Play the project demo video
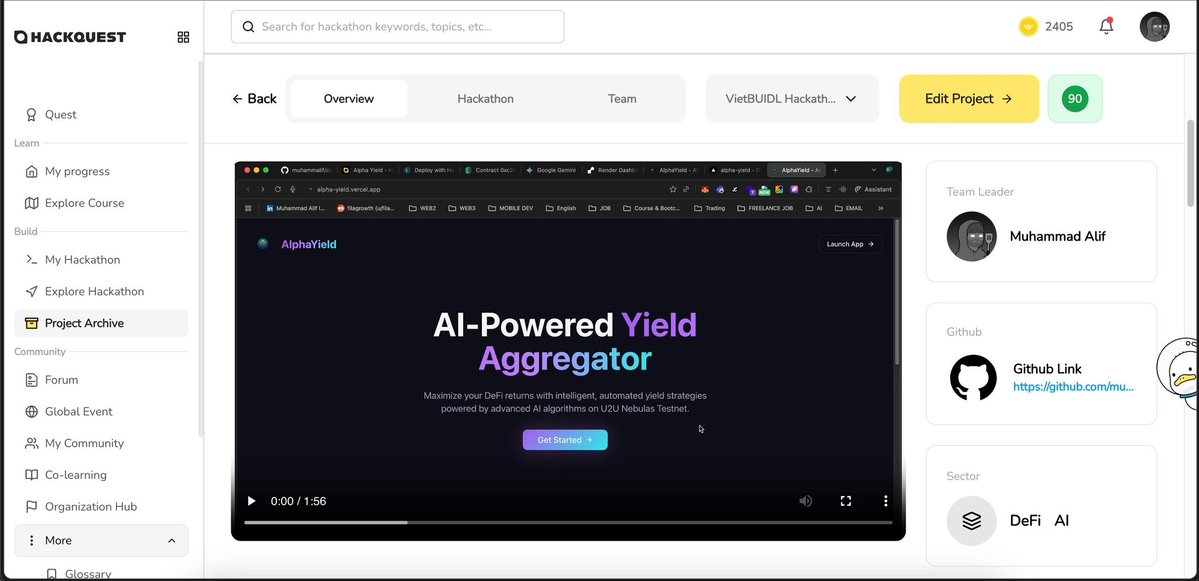 [252, 501]
